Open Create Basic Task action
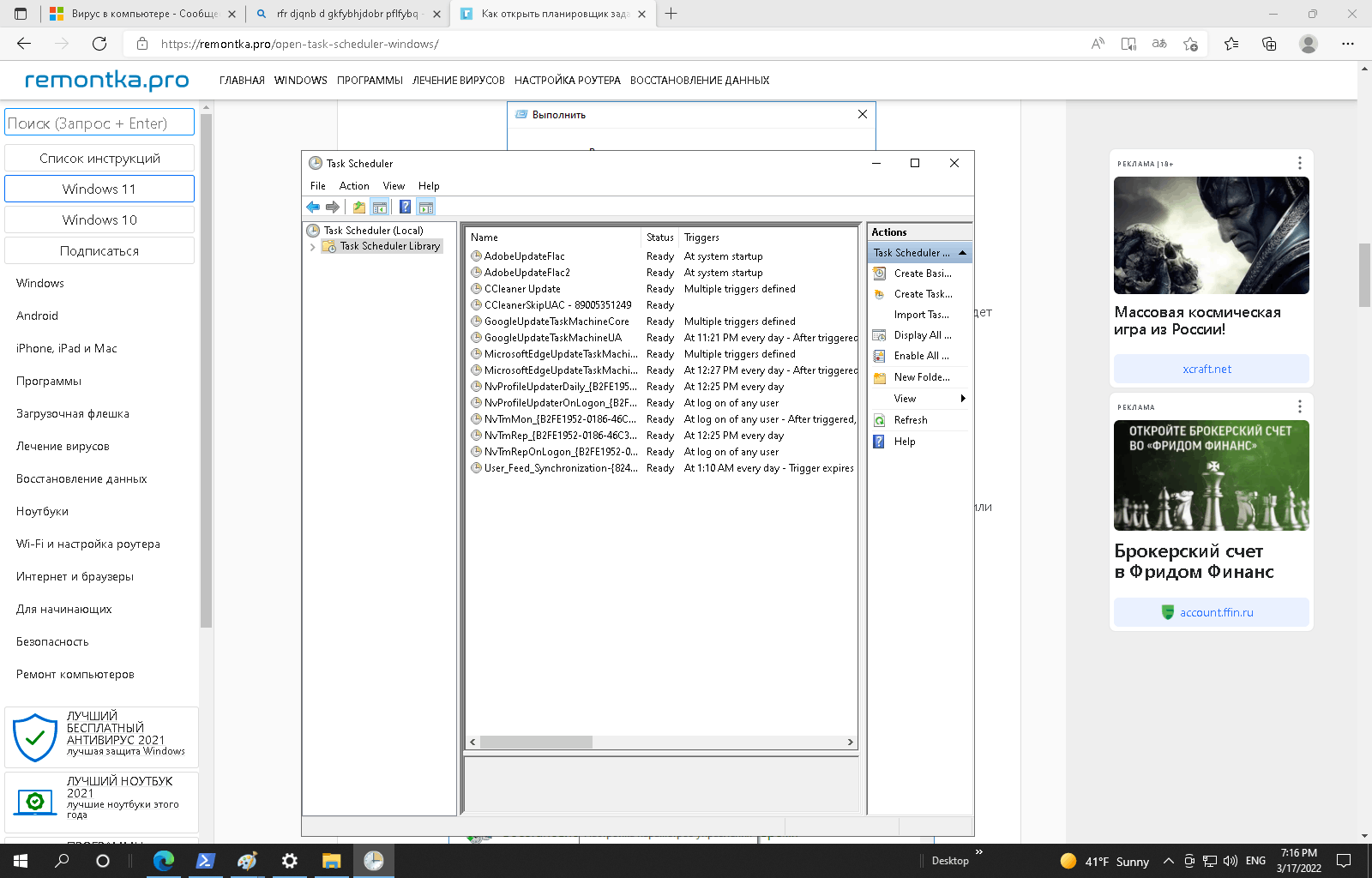Viewport: 1372px width, 878px height. pyautogui.click(x=922, y=274)
